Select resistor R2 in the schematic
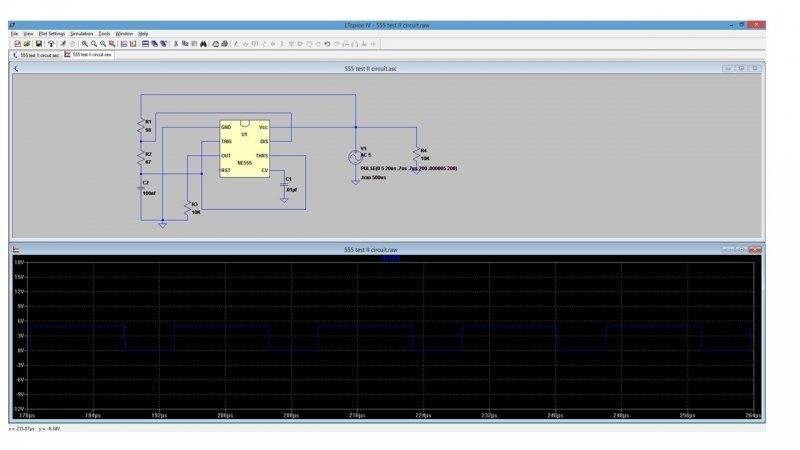The height and width of the screenshot is (450, 800). click(141, 158)
